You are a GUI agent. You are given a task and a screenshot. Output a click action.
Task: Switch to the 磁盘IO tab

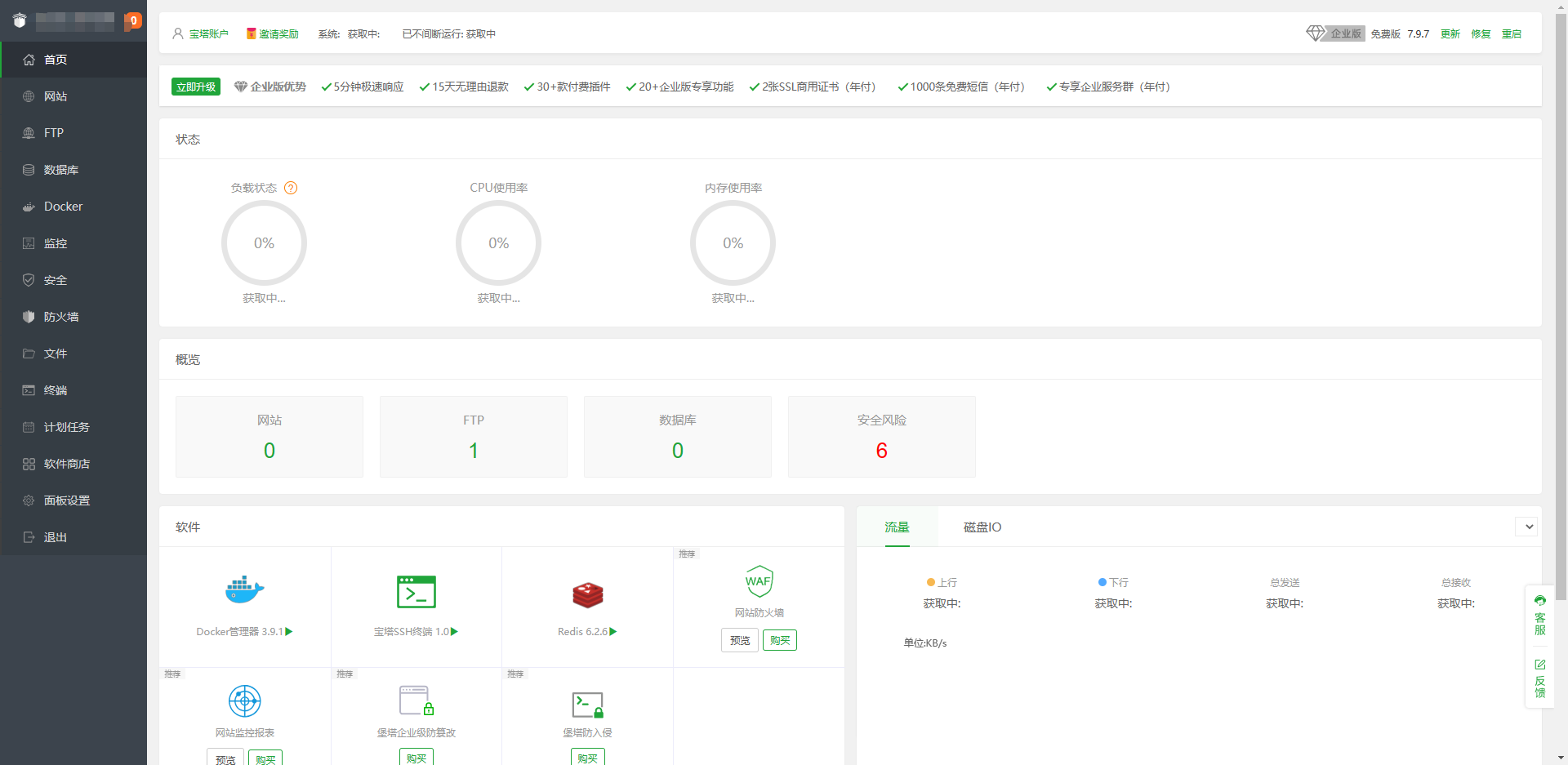click(x=982, y=527)
